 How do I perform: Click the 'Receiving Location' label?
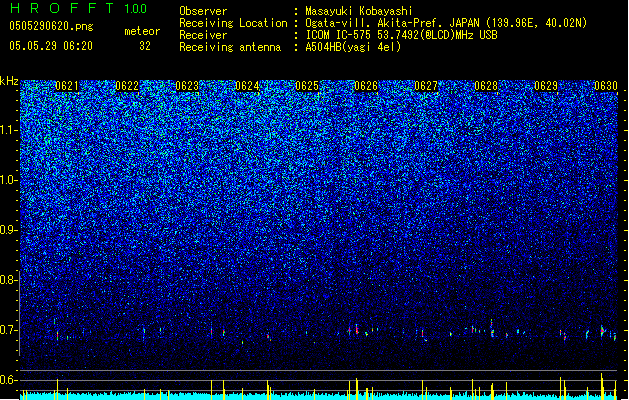(x=233, y=23)
